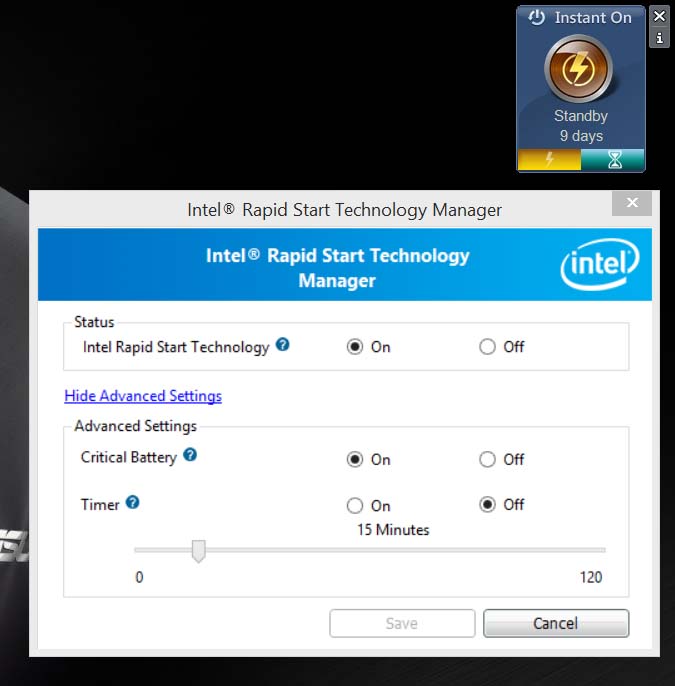Close the Rapid Start Technology Manager window

(x=632, y=203)
